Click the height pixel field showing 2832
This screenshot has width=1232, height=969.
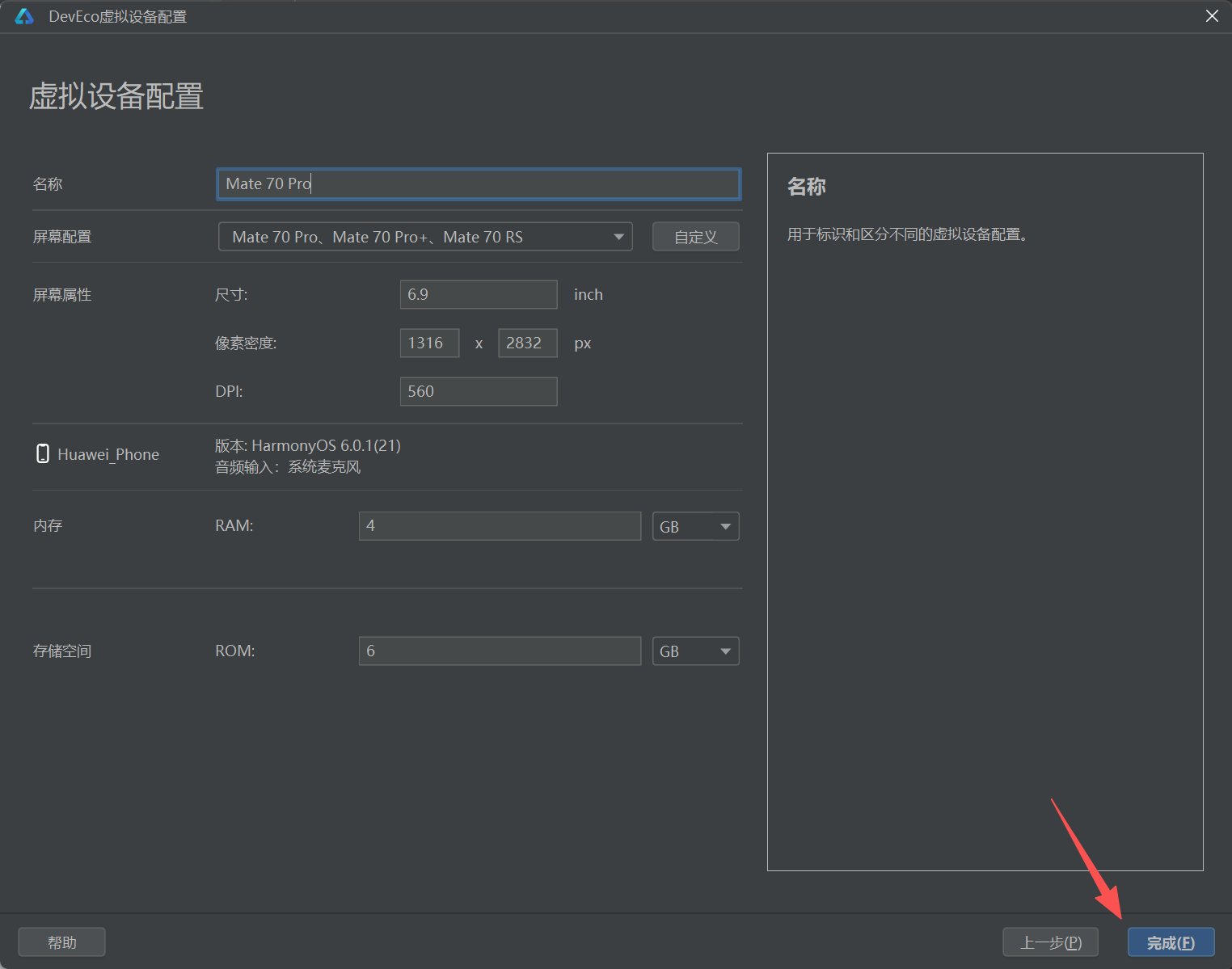[x=528, y=343]
